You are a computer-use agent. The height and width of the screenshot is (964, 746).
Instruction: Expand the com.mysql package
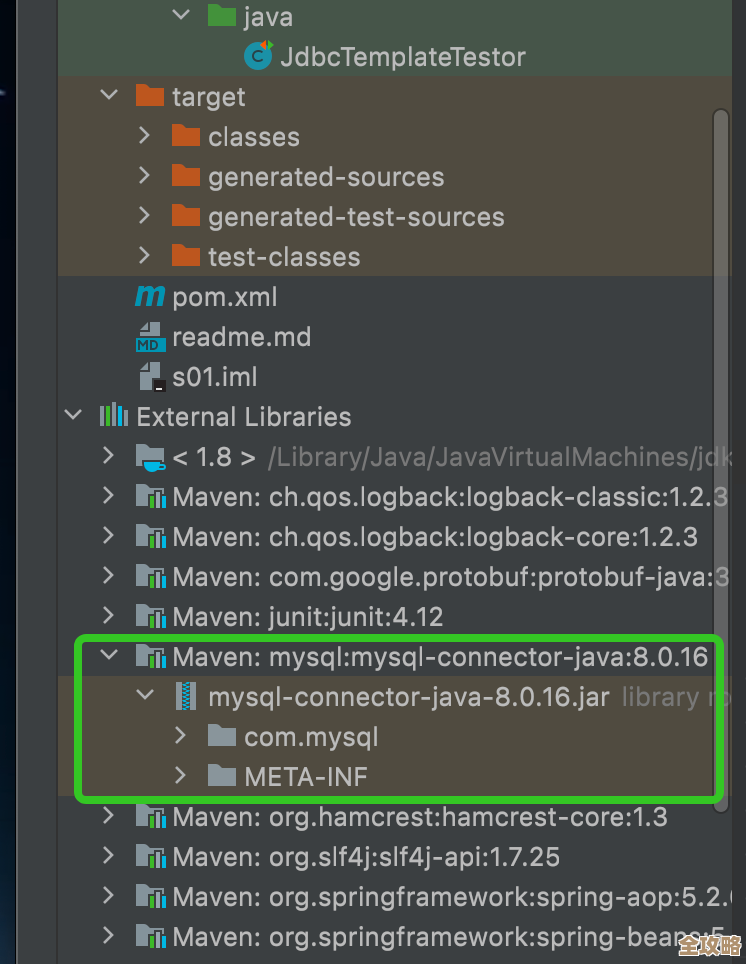[x=180, y=737]
